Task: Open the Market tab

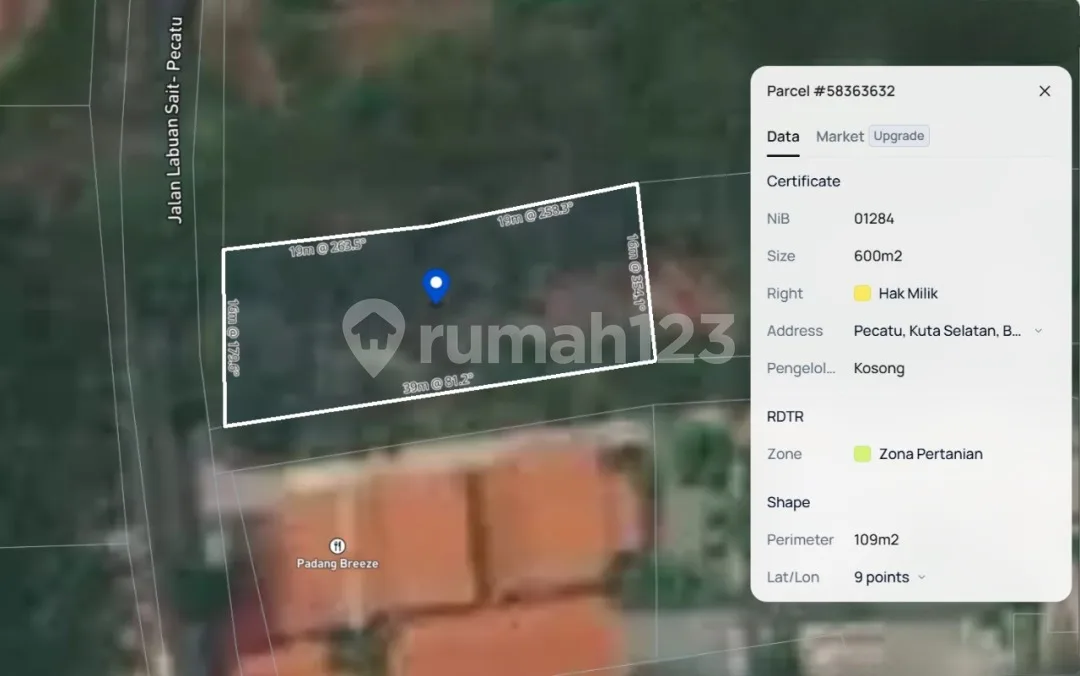Action: click(840, 136)
